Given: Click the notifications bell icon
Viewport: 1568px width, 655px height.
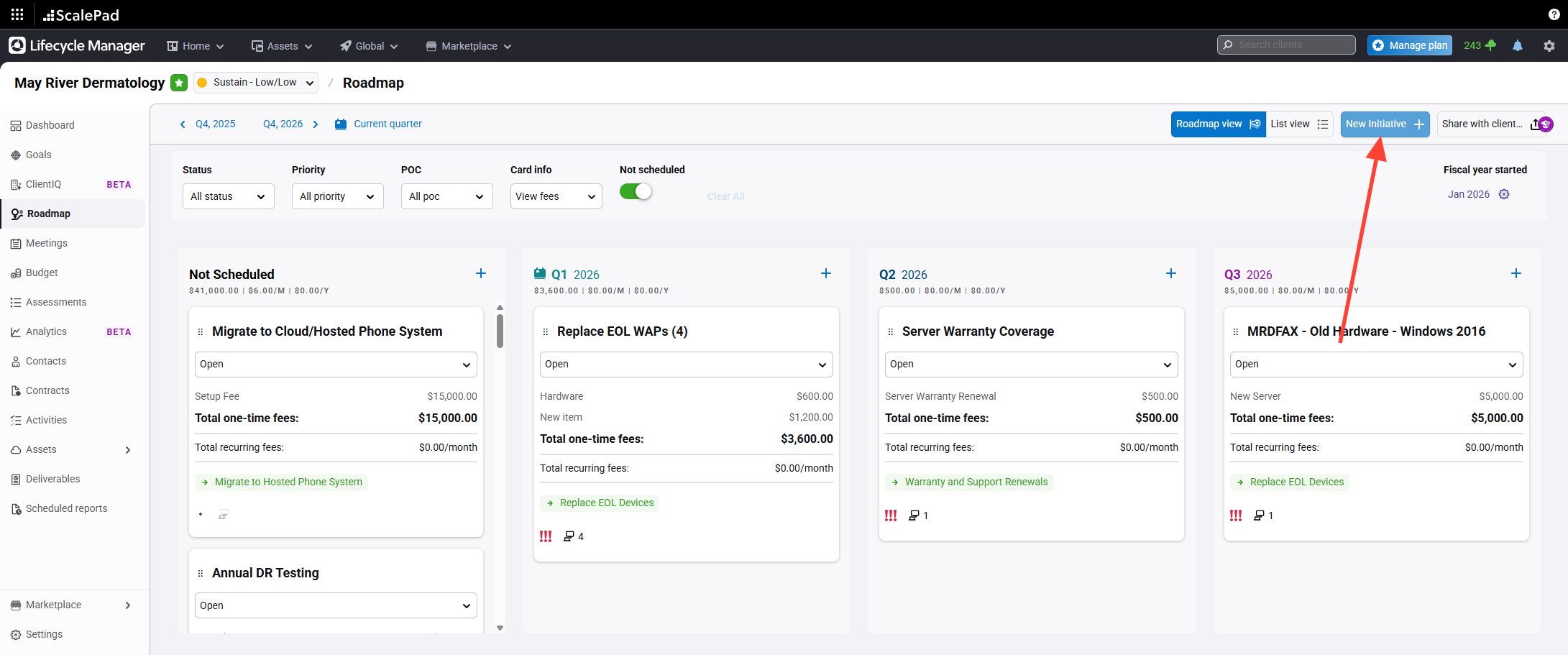Looking at the screenshot, I should pyautogui.click(x=1517, y=45).
